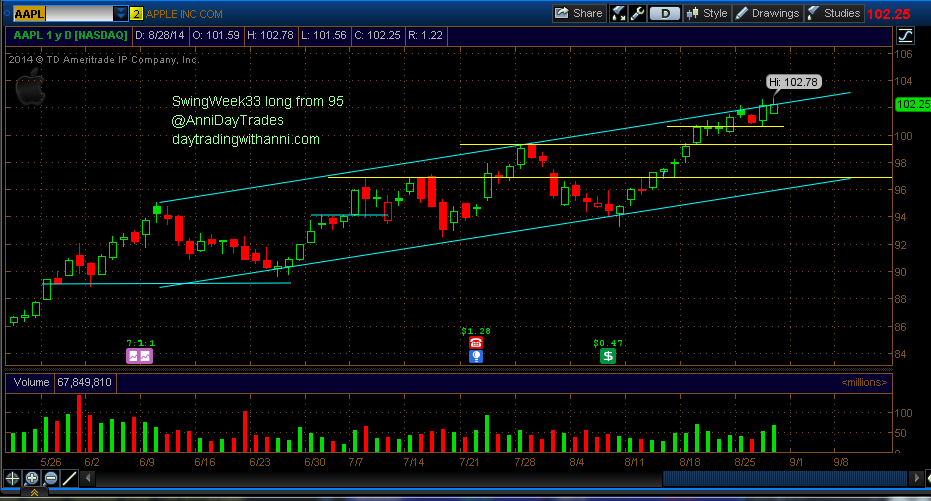Click the red 102.25 last price
The height and width of the screenshot is (501, 931).
point(889,14)
